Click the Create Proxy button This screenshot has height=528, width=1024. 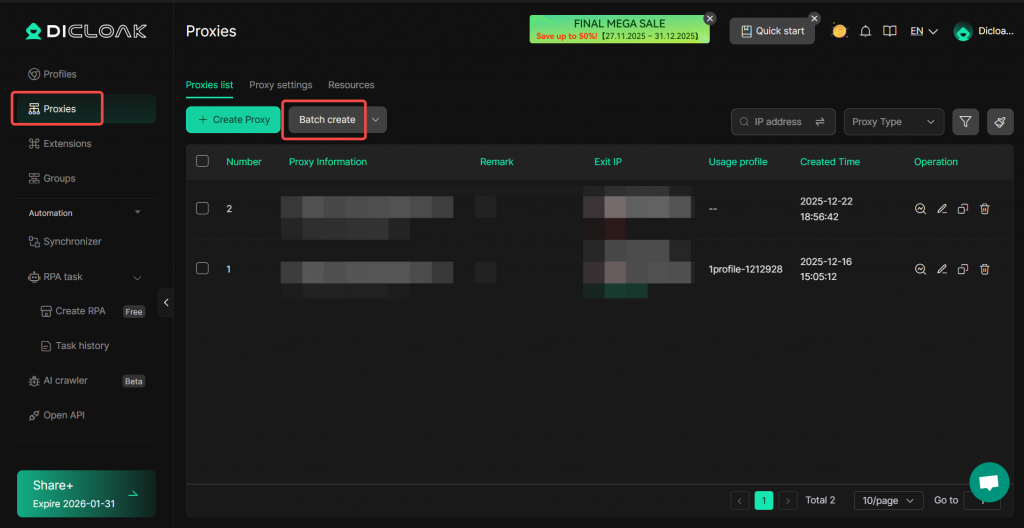pyautogui.click(x=233, y=120)
